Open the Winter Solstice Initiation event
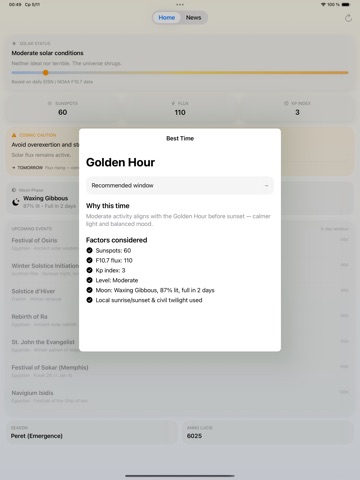 point(180,269)
